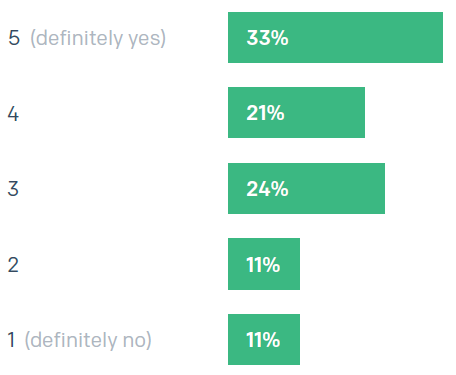Select the 21% green bar

tap(296, 112)
